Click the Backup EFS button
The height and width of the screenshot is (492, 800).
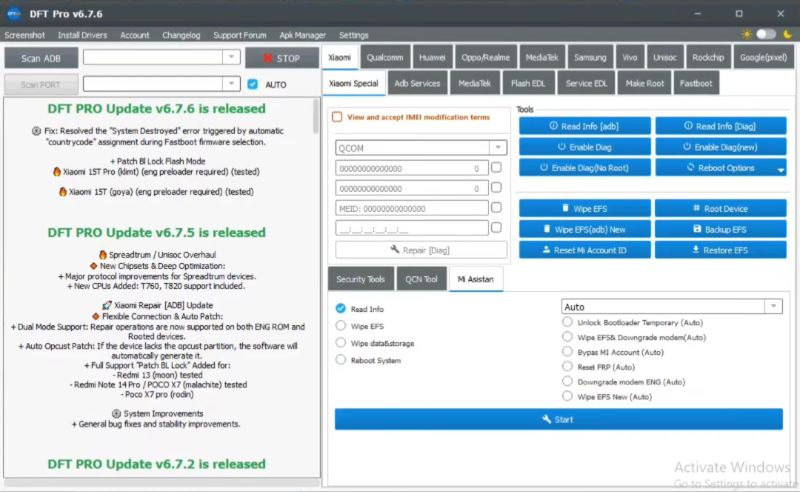coord(720,230)
